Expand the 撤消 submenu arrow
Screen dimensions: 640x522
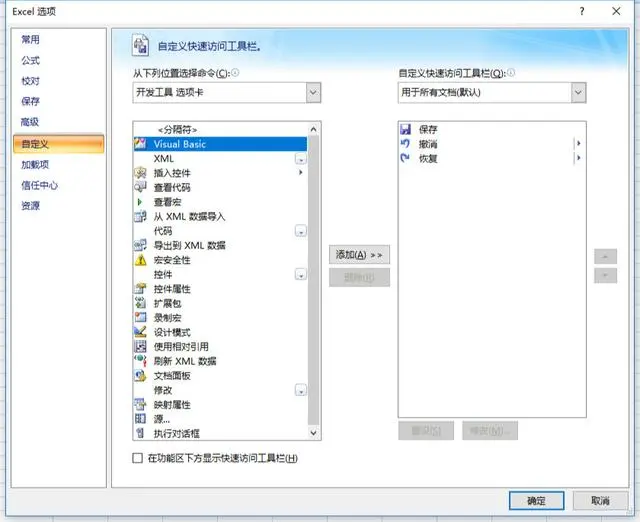[578, 144]
